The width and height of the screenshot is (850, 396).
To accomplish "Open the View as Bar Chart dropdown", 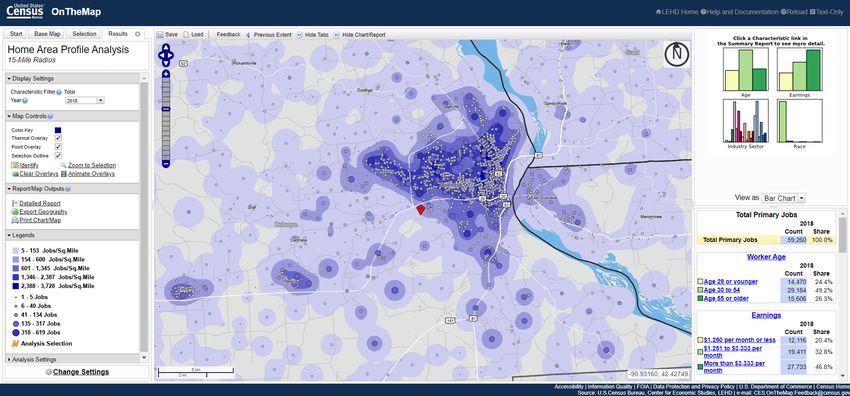I will pyautogui.click(x=783, y=198).
